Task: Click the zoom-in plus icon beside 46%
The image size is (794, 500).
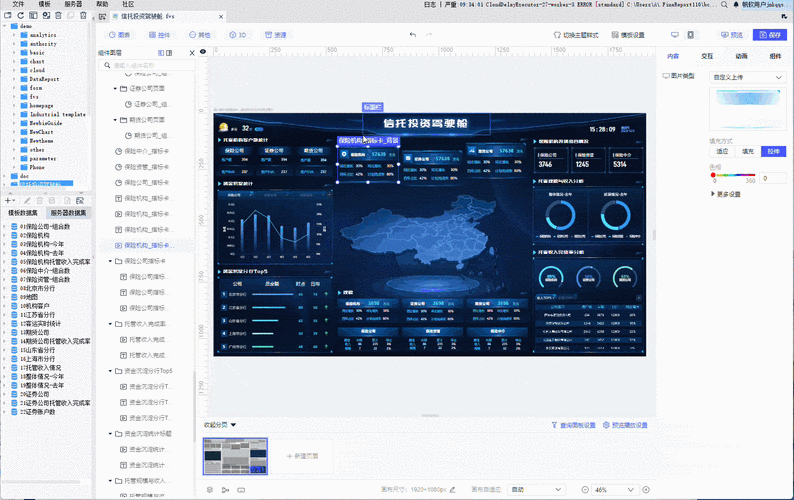Action: pyautogui.click(x=646, y=489)
